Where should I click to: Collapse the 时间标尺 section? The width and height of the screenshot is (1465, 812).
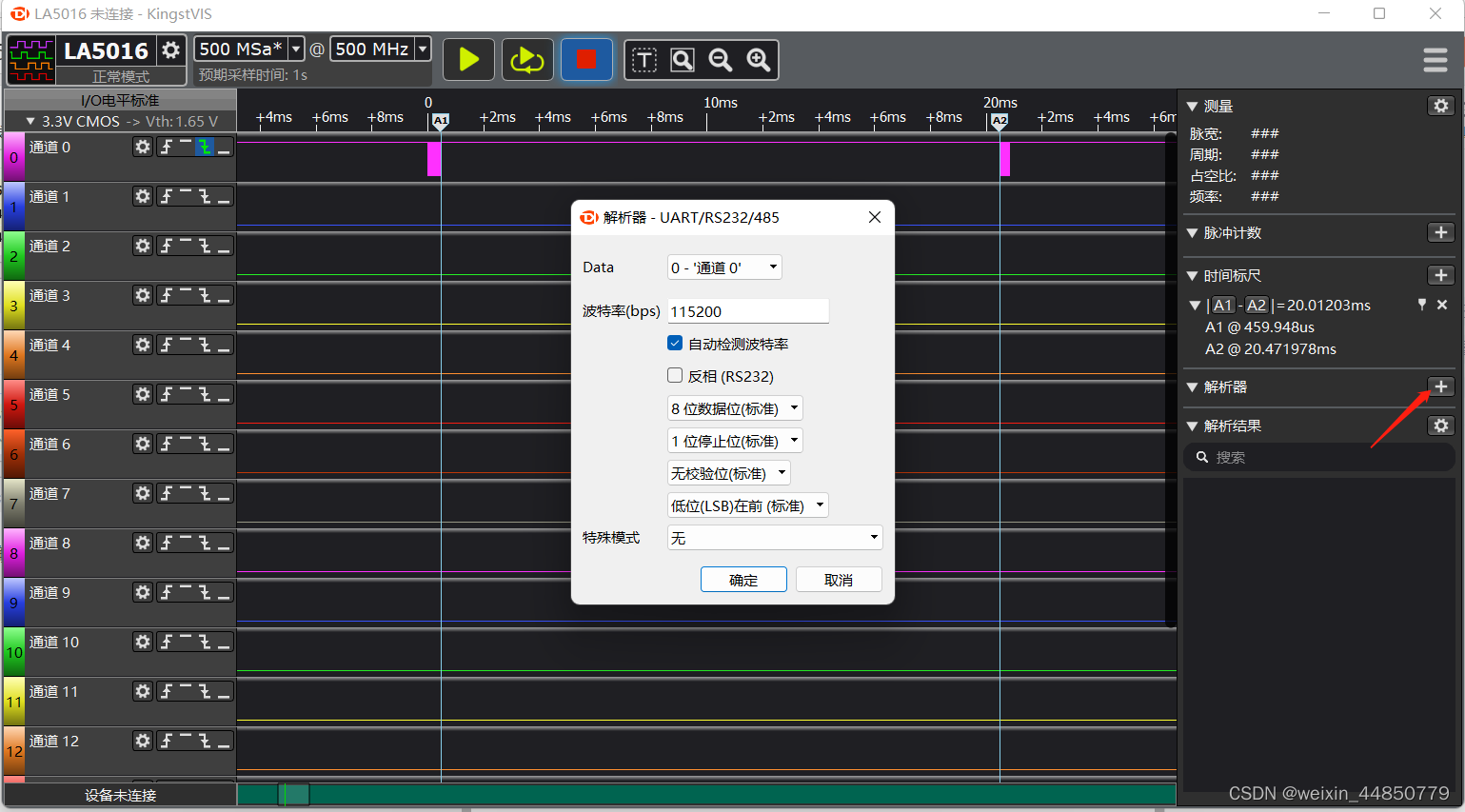pyautogui.click(x=1192, y=275)
